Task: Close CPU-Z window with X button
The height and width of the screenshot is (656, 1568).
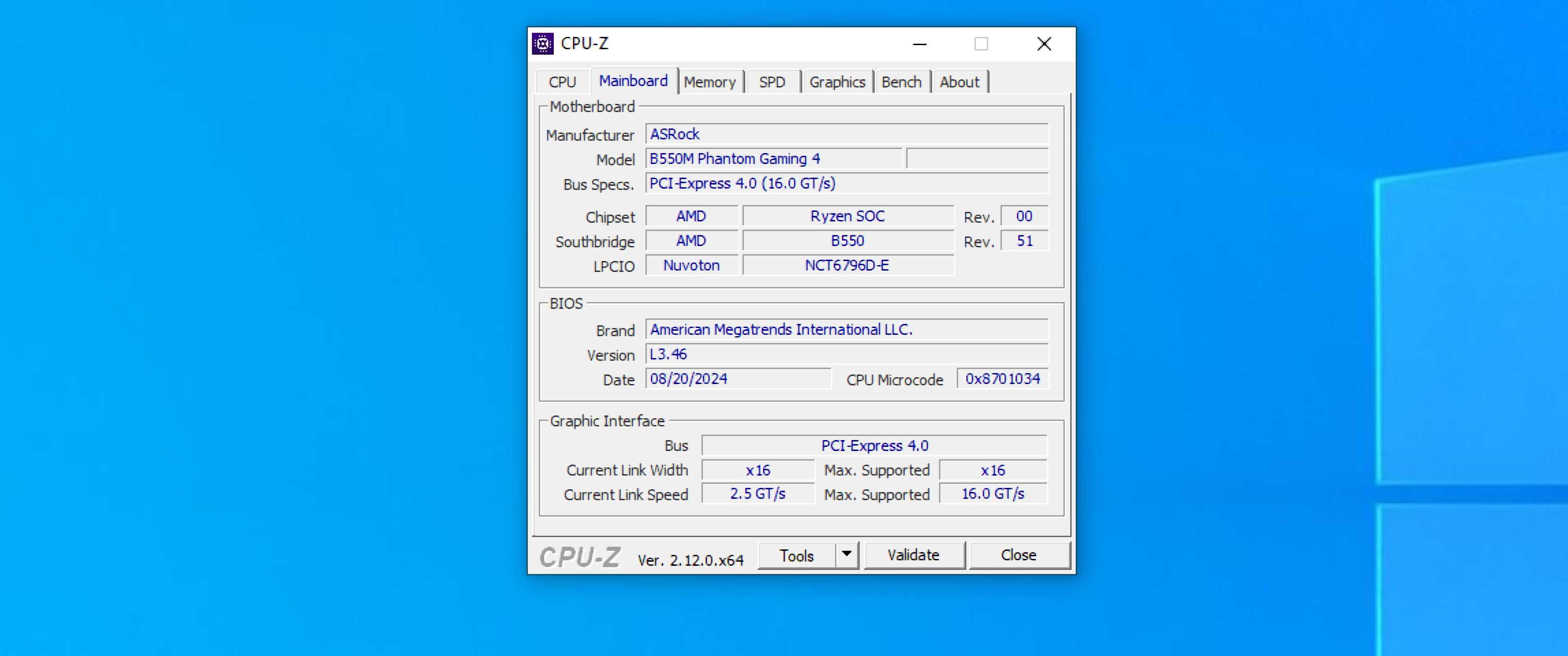Action: pos(1044,44)
